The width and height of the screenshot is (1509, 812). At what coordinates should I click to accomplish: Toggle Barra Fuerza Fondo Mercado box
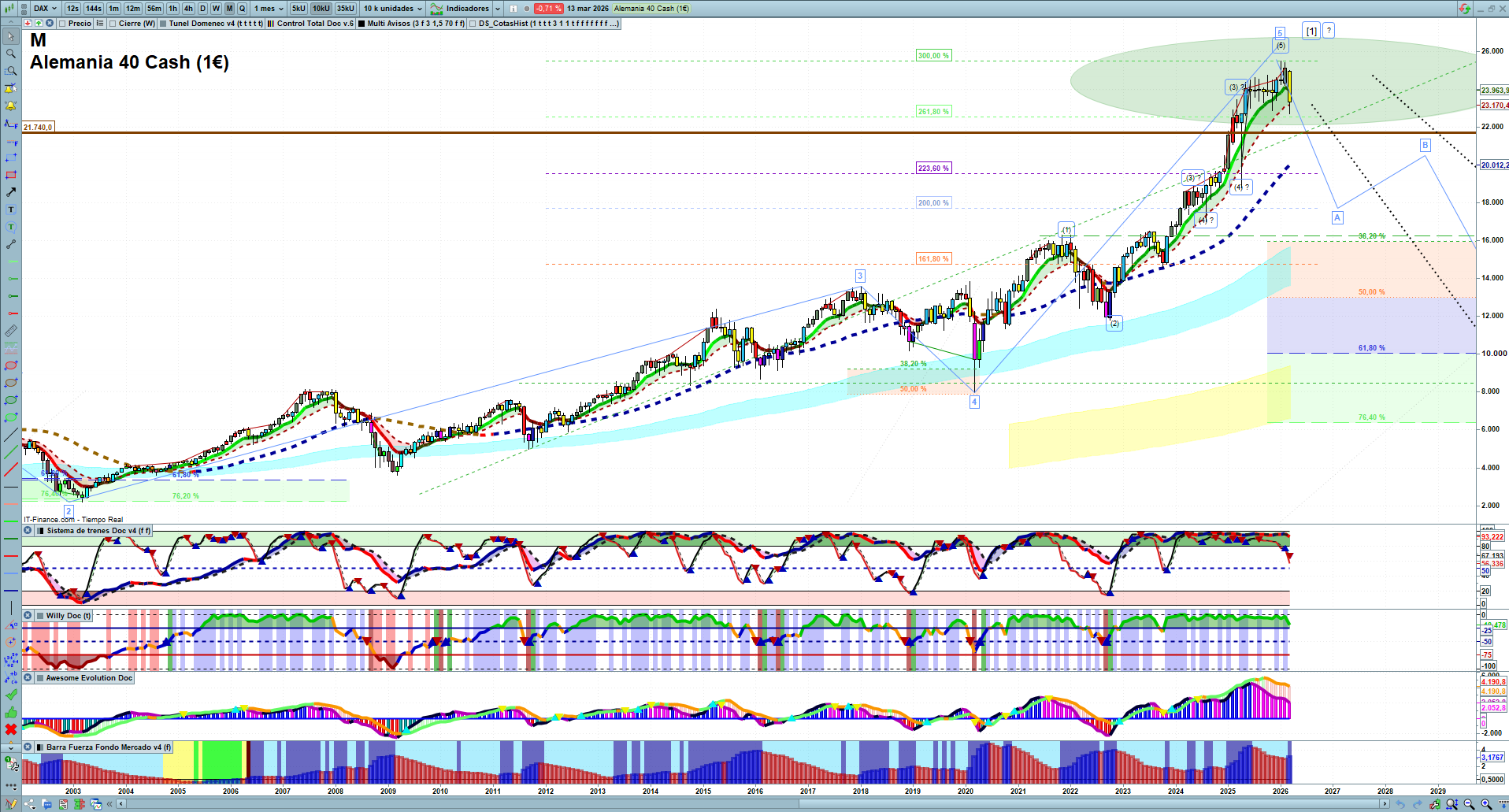40,747
